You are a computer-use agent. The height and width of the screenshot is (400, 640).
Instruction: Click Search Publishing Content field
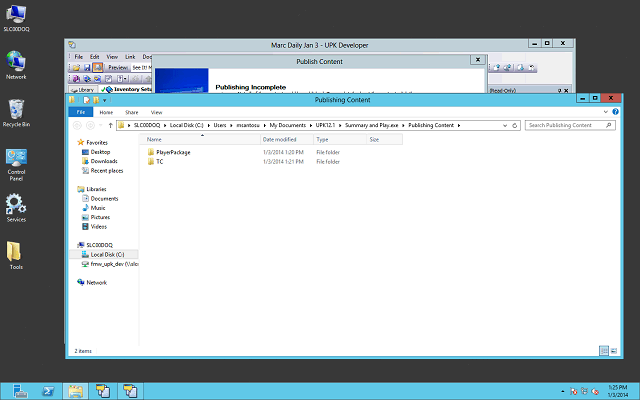pos(570,125)
